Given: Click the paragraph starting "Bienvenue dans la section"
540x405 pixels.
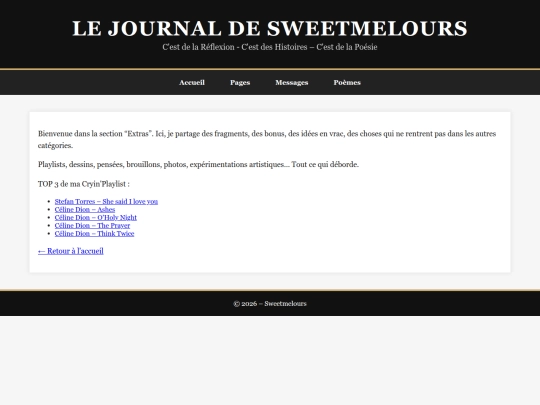Looking at the screenshot, I should tap(267, 139).
